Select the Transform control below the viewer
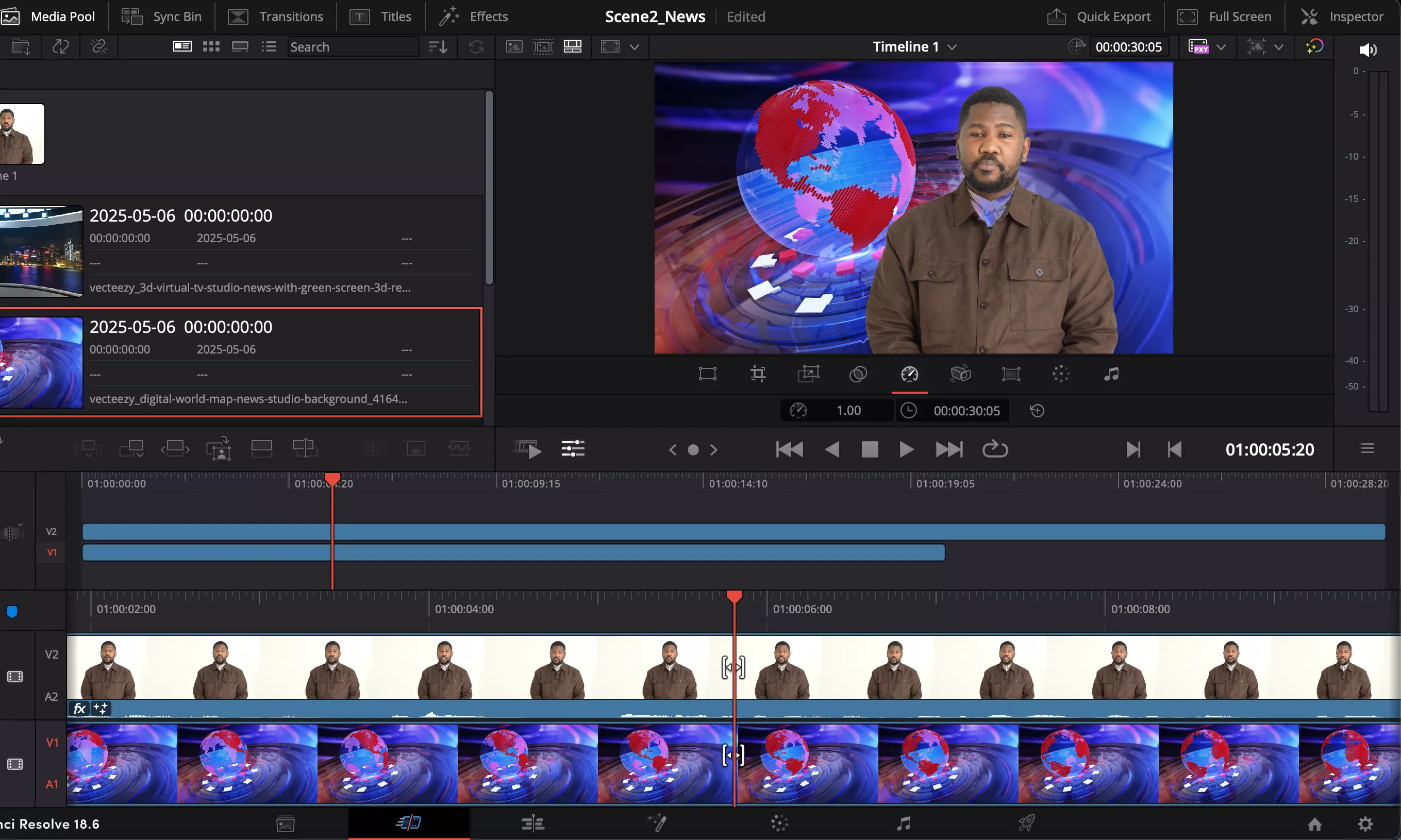Viewport: 1401px width, 840px height. [x=708, y=374]
